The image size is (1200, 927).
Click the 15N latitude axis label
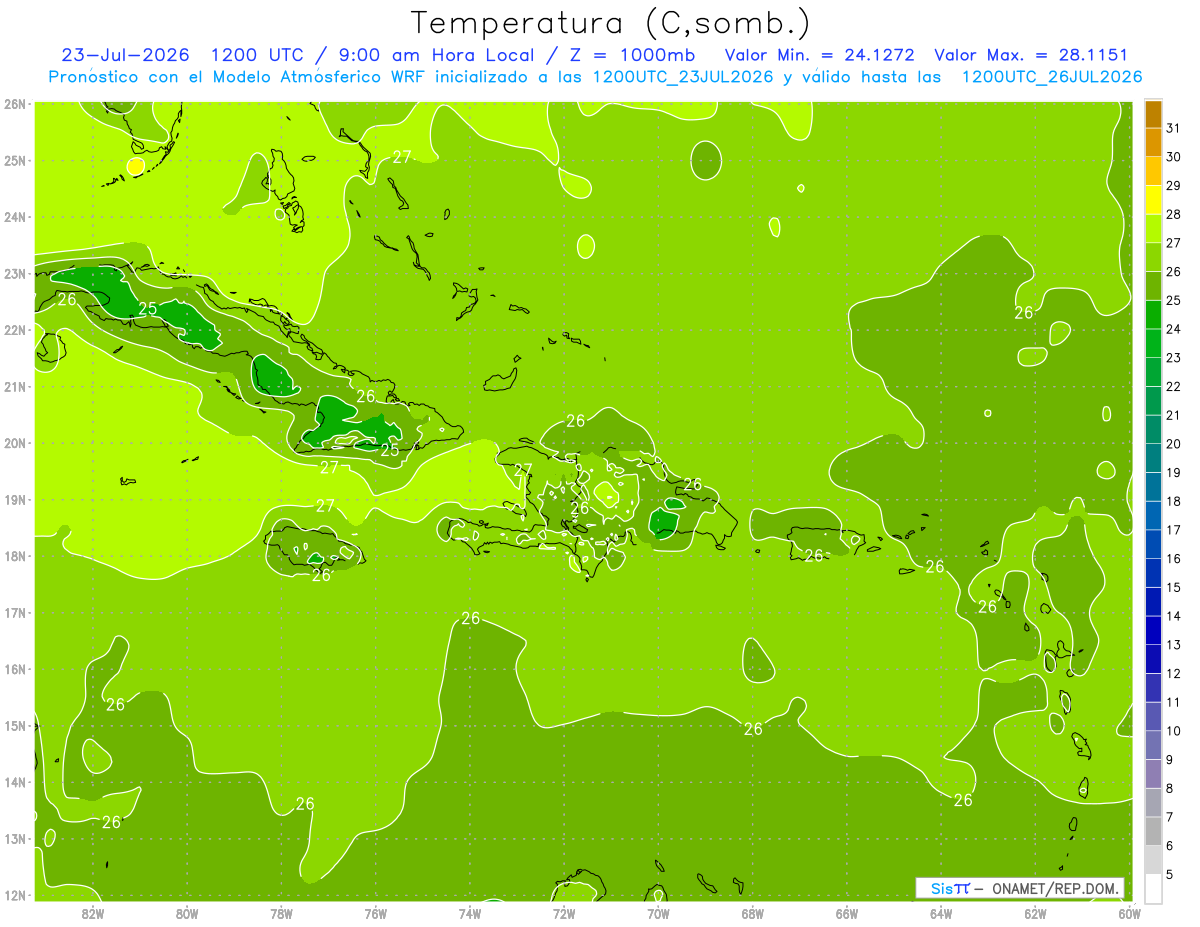[14, 725]
